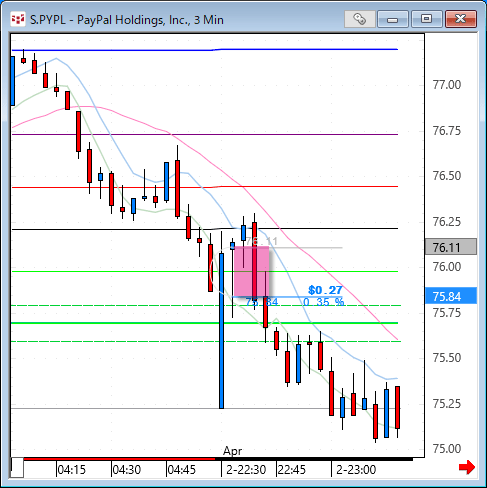Click the CQG chart icon in title bar
This screenshot has height=488, width=487.
tap(18, 19)
